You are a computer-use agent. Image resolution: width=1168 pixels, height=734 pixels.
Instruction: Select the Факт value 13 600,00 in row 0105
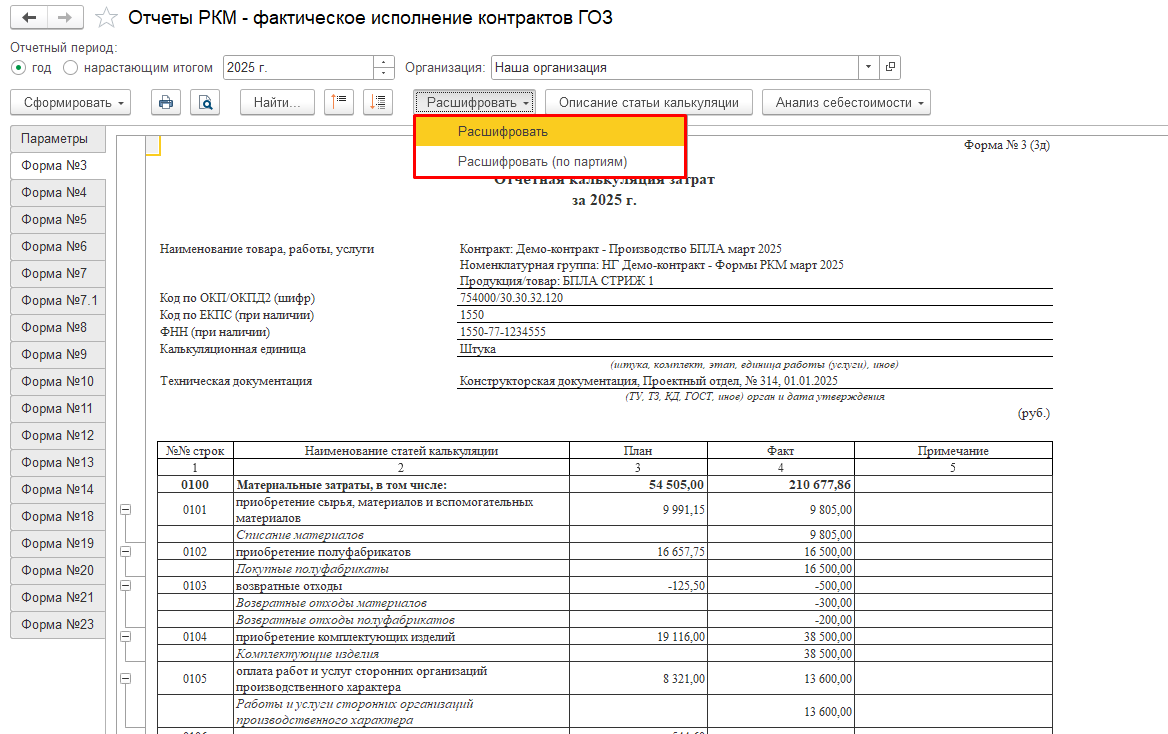[781, 679]
